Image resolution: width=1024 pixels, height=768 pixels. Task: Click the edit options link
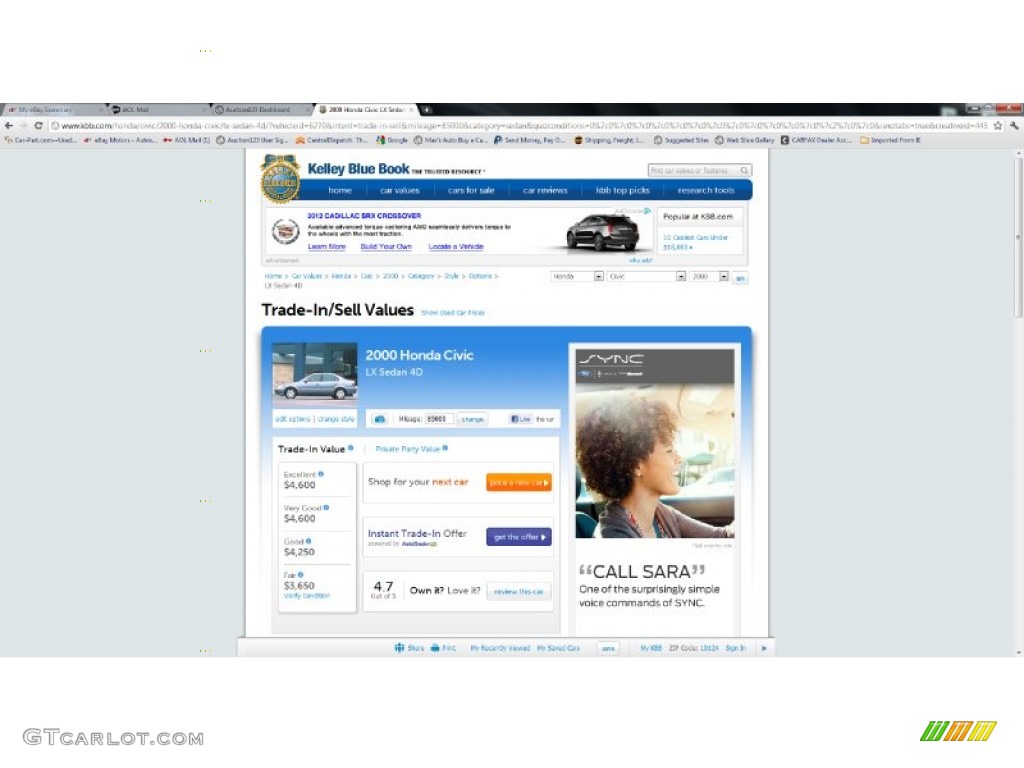(293, 419)
